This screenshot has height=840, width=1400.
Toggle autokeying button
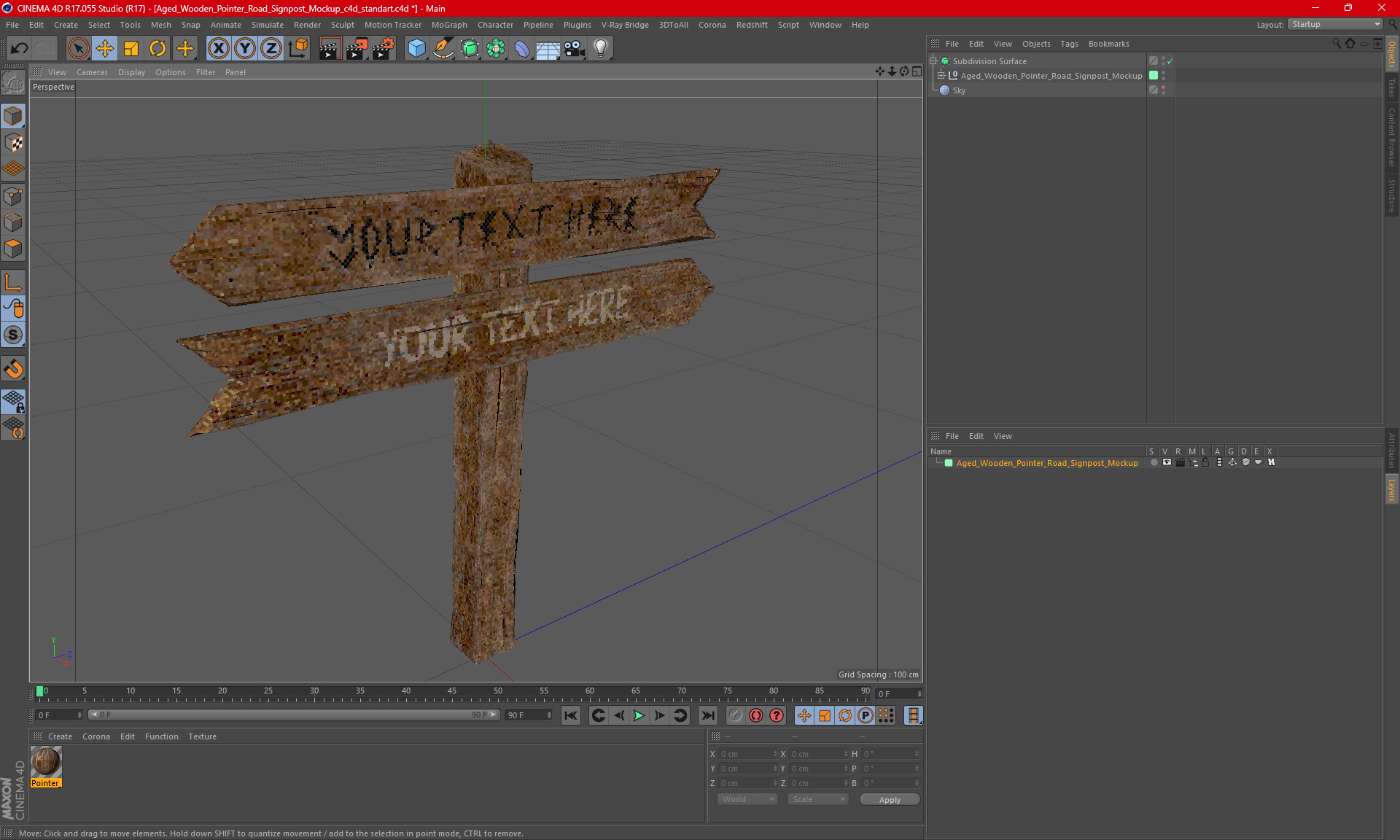756,715
